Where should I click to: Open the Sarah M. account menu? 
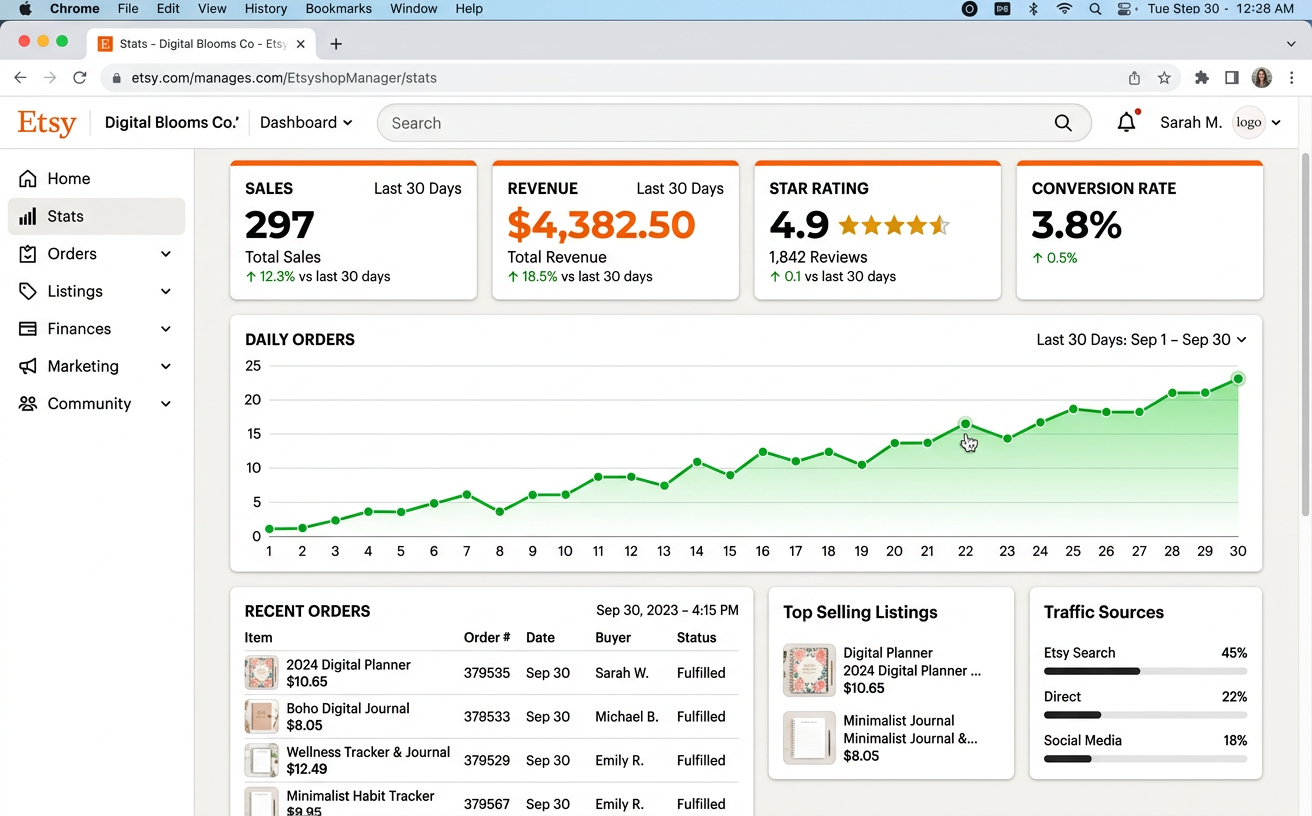coord(1220,122)
